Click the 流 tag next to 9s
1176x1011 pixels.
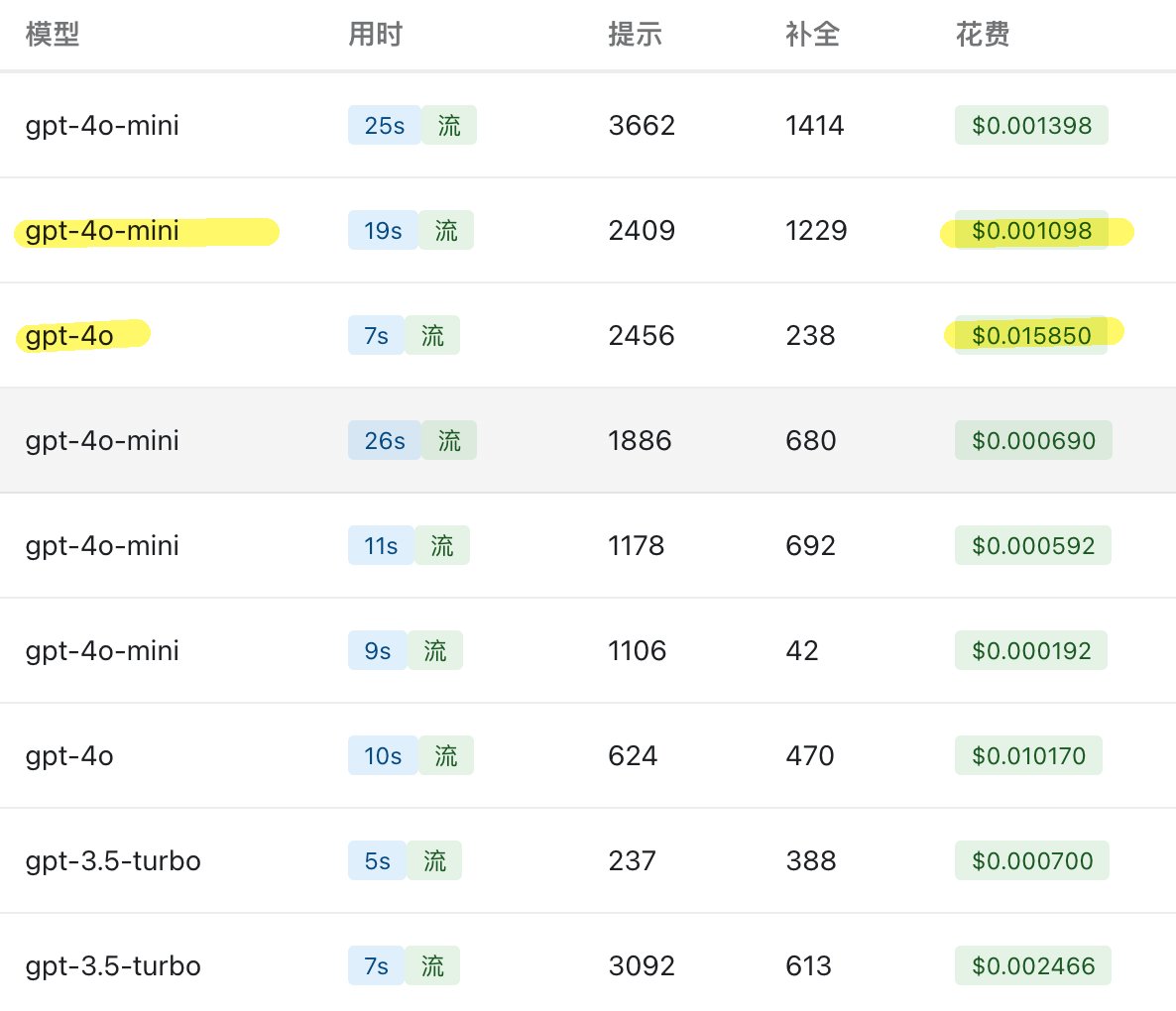pyautogui.click(x=435, y=650)
